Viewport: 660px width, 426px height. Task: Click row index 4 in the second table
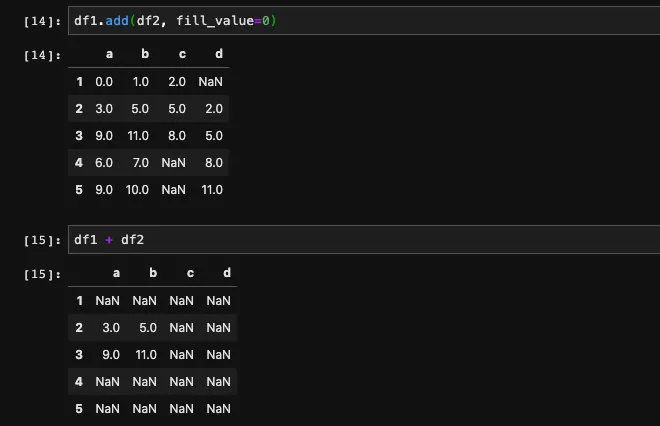point(79,381)
